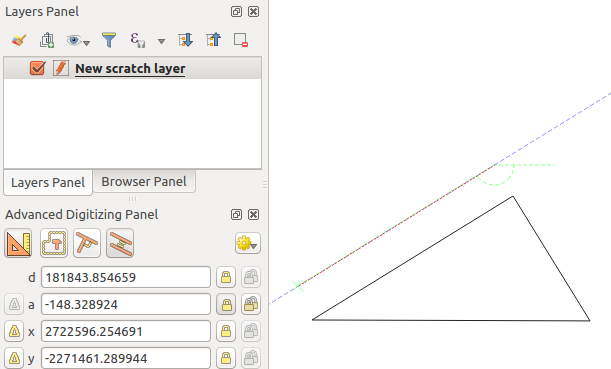Open advanced digitizing settings gear dropdown
The height and width of the screenshot is (369, 611).
248,244
